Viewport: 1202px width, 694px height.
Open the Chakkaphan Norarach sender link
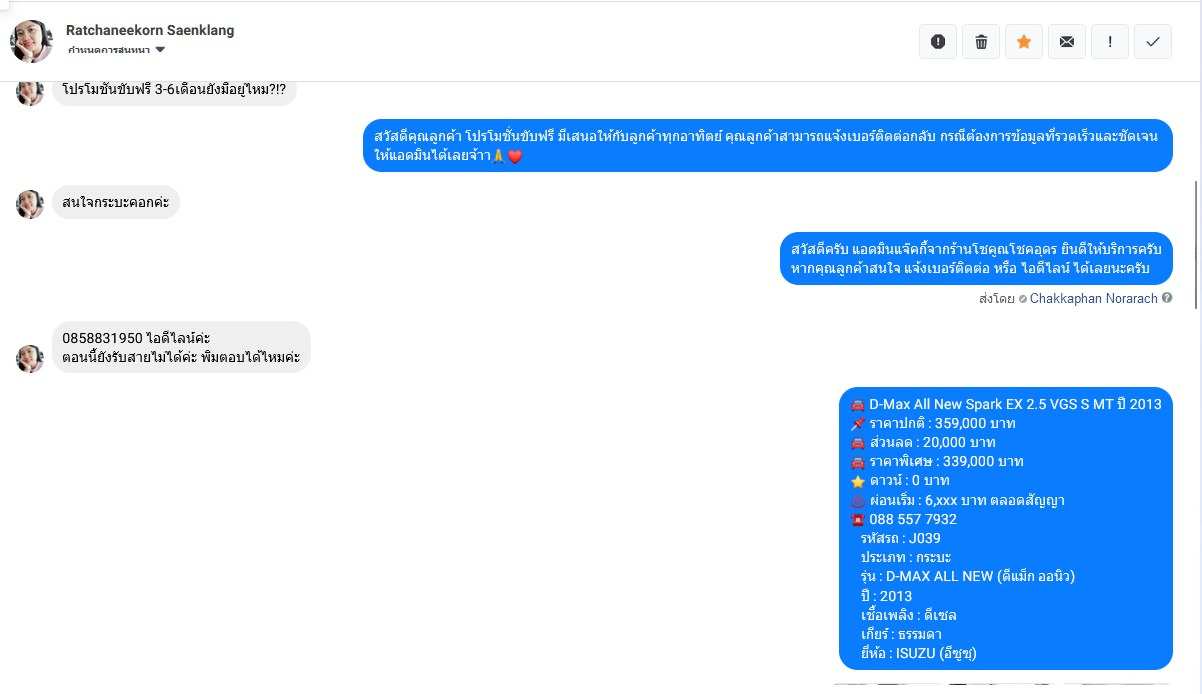(1093, 298)
